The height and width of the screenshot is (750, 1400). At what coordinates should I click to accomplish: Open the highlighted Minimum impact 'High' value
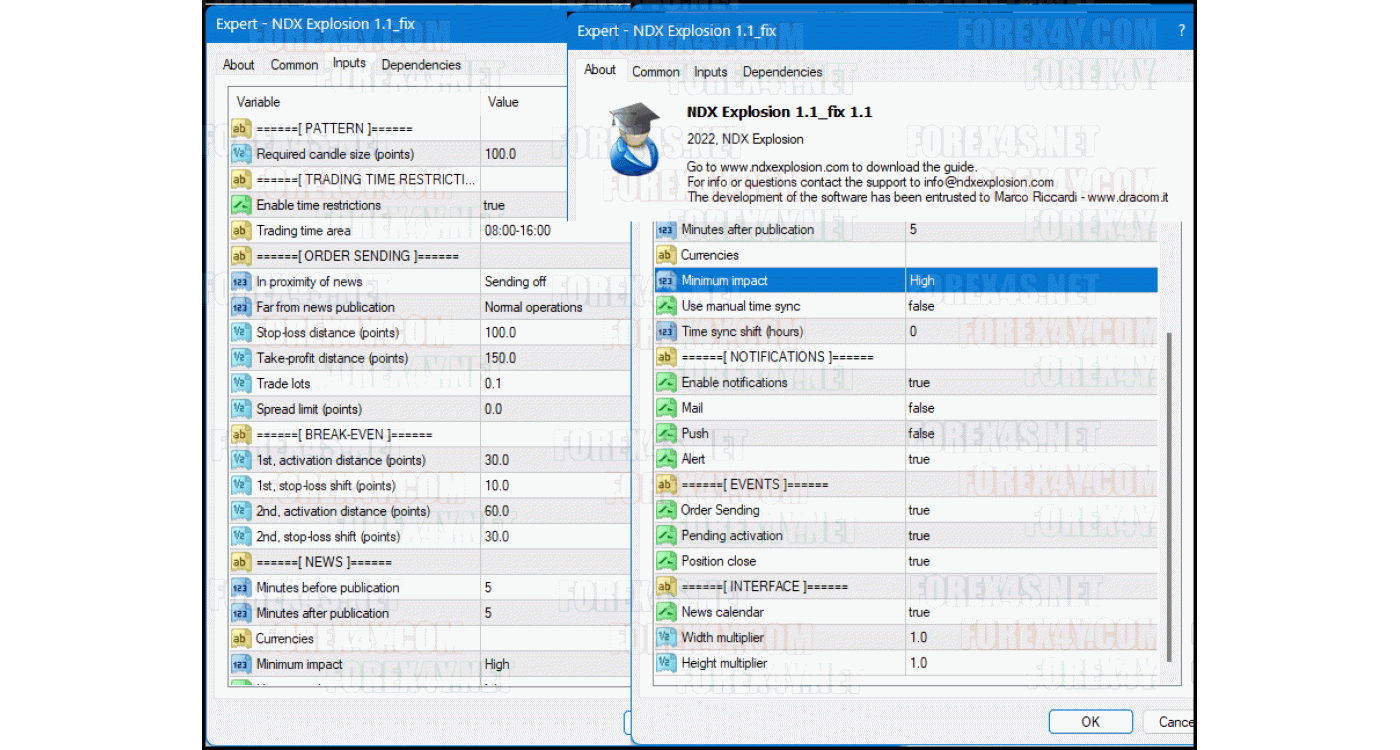point(922,281)
